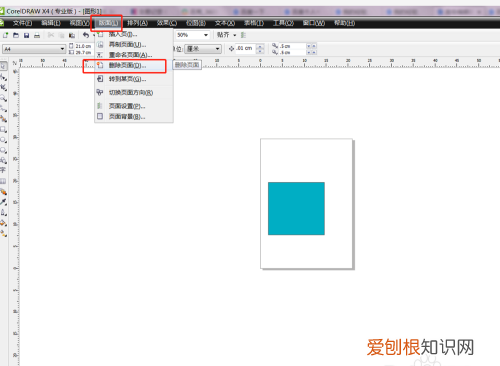
Task: Open the 排列(A) Arrange menu
Action: pyautogui.click(x=137, y=23)
